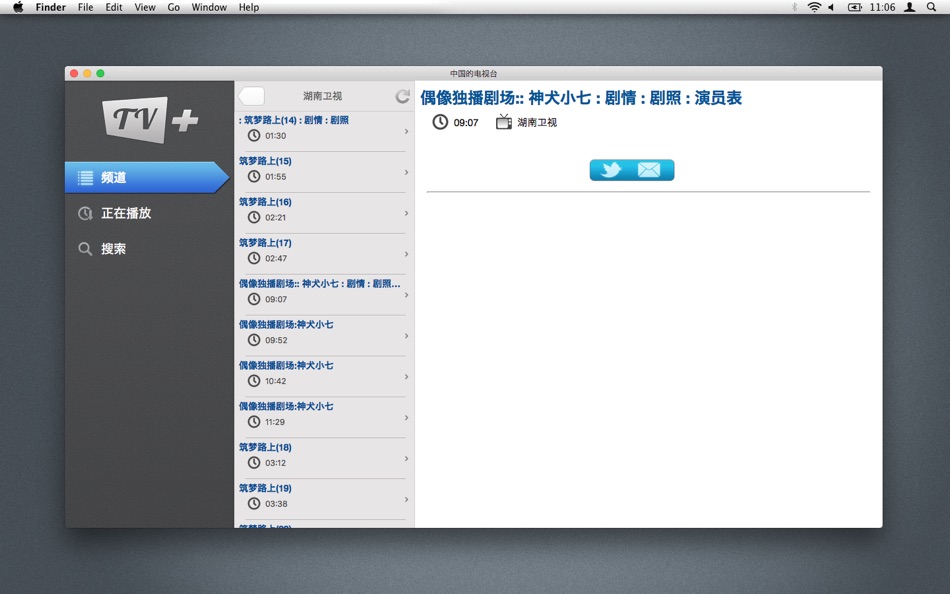Open Wi-Fi status in menu bar

pyautogui.click(x=814, y=7)
